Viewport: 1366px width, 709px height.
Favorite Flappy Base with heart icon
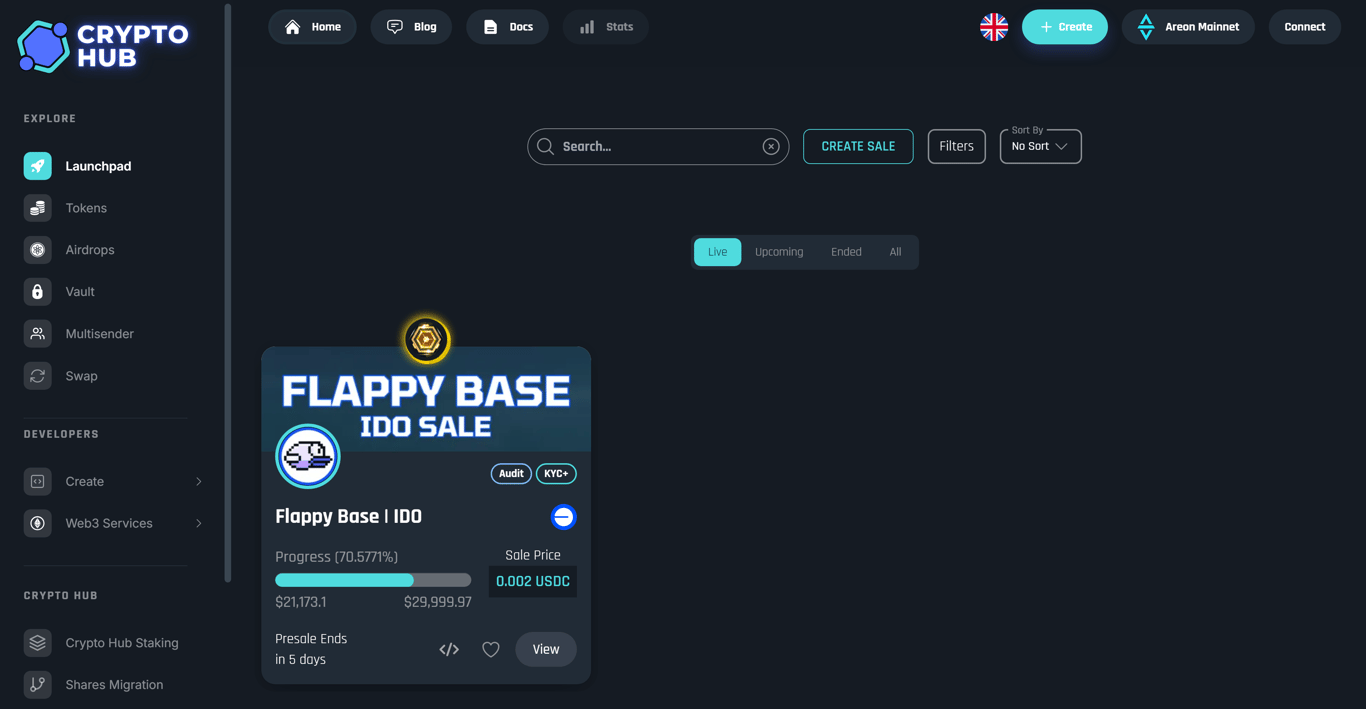click(x=491, y=650)
